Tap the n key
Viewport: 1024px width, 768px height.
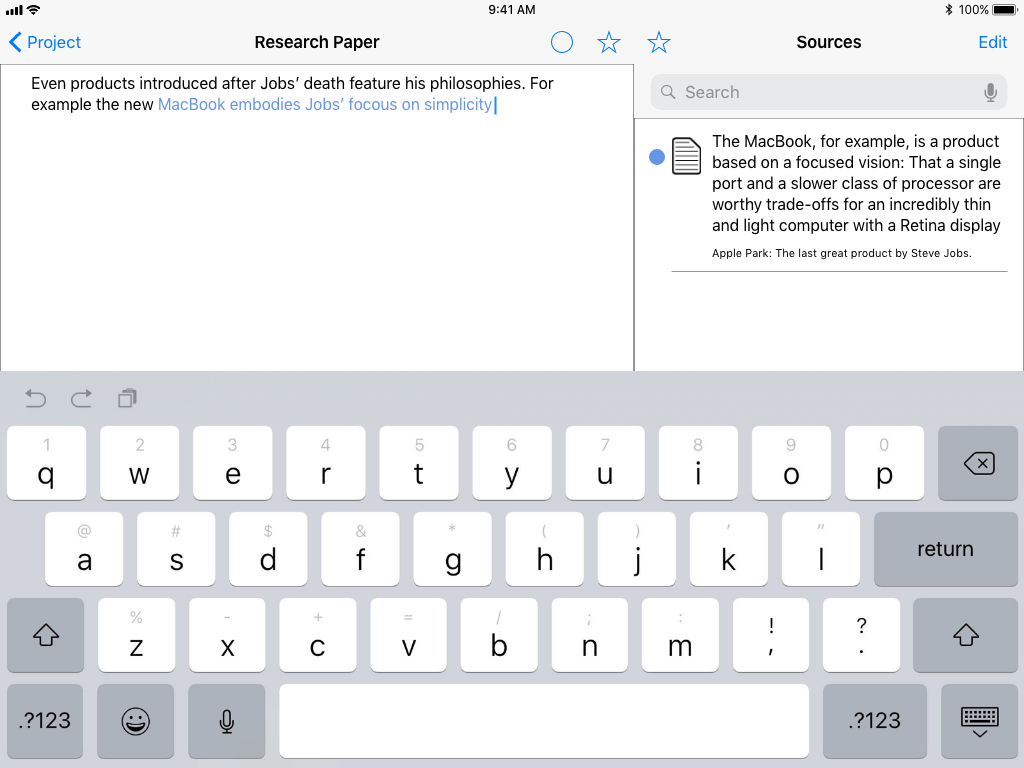pyautogui.click(x=590, y=635)
